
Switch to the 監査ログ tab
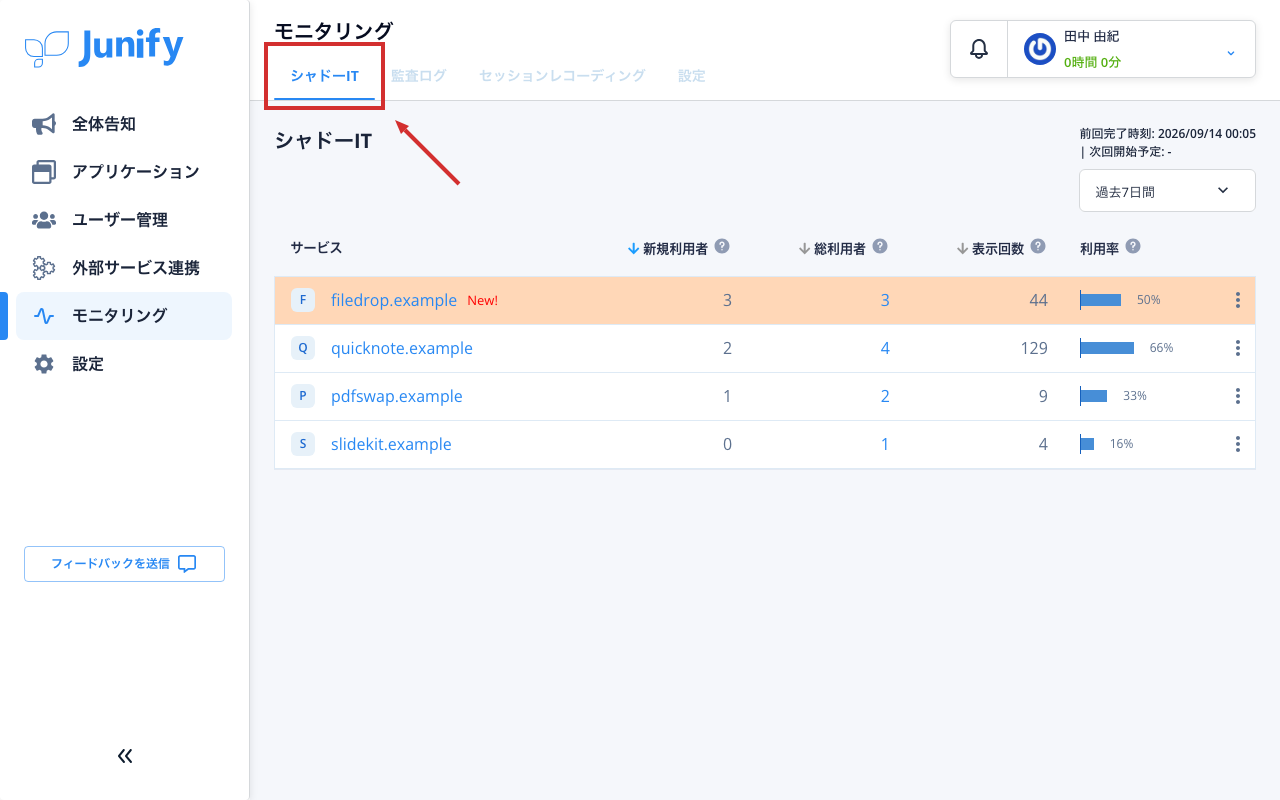(x=418, y=75)
